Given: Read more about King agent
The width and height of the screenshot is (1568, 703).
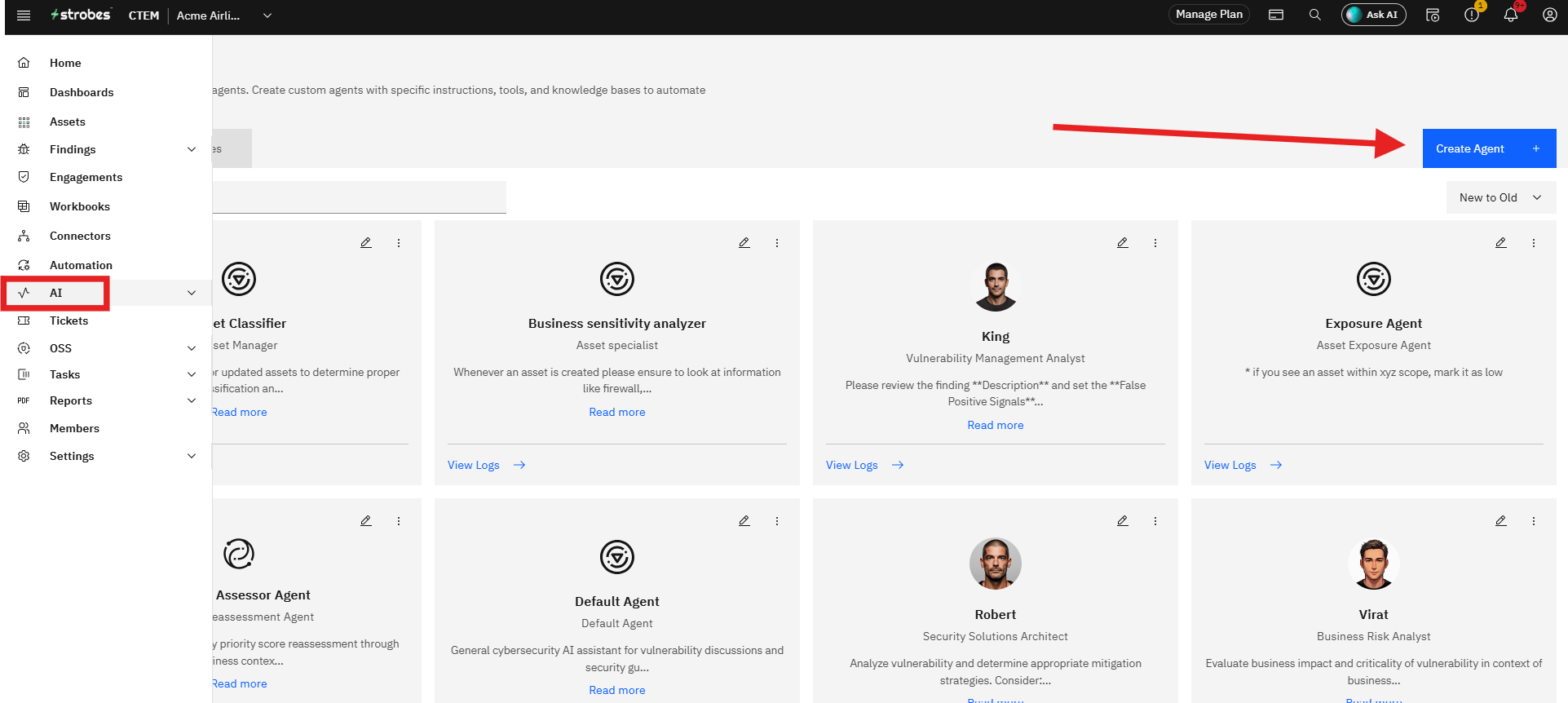Looking at the screenshot, I should pyautogui.click(x=995, y=425).
